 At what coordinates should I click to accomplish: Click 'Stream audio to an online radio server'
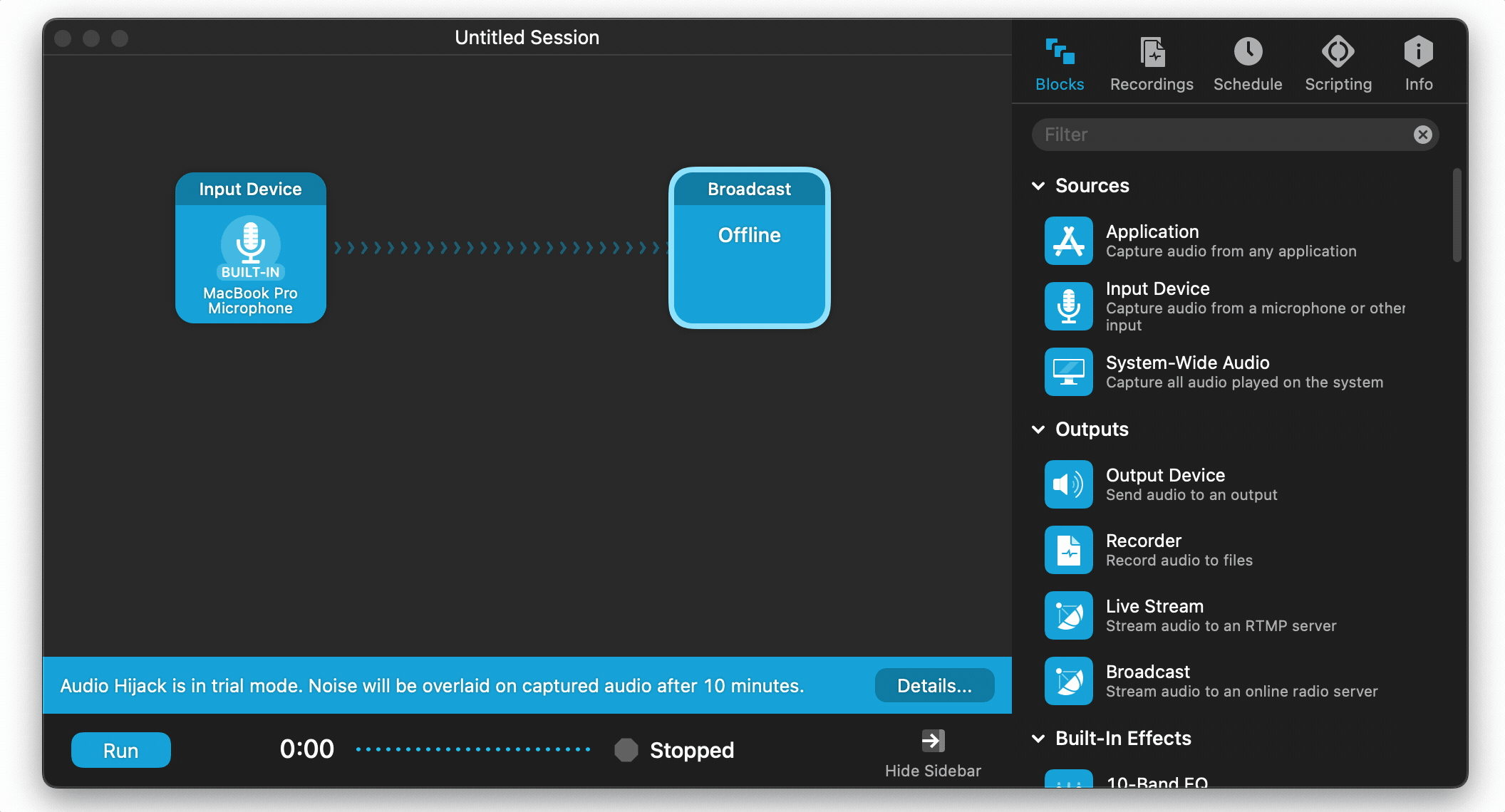(1241, 692)
